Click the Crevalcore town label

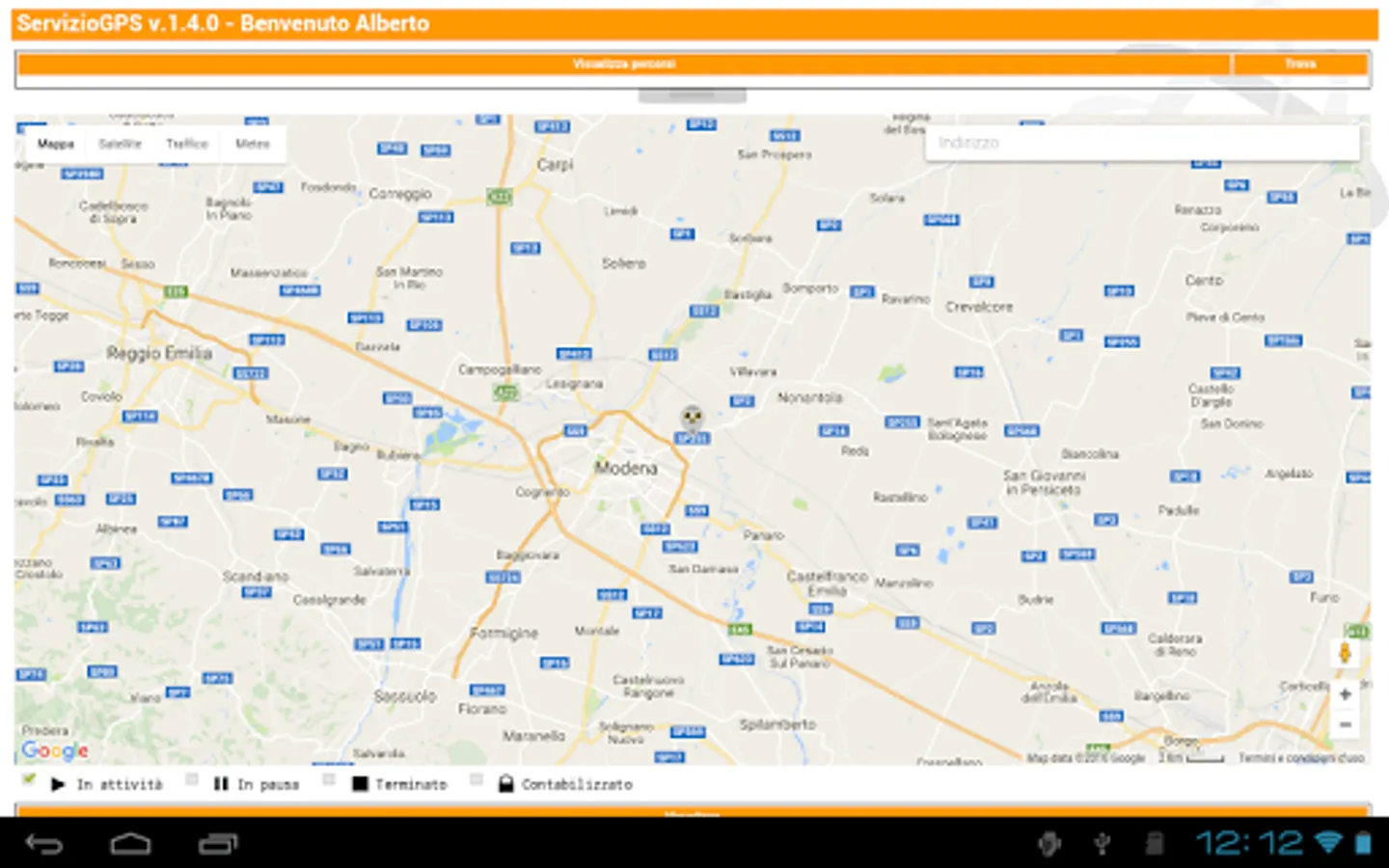tap(979, 307)
